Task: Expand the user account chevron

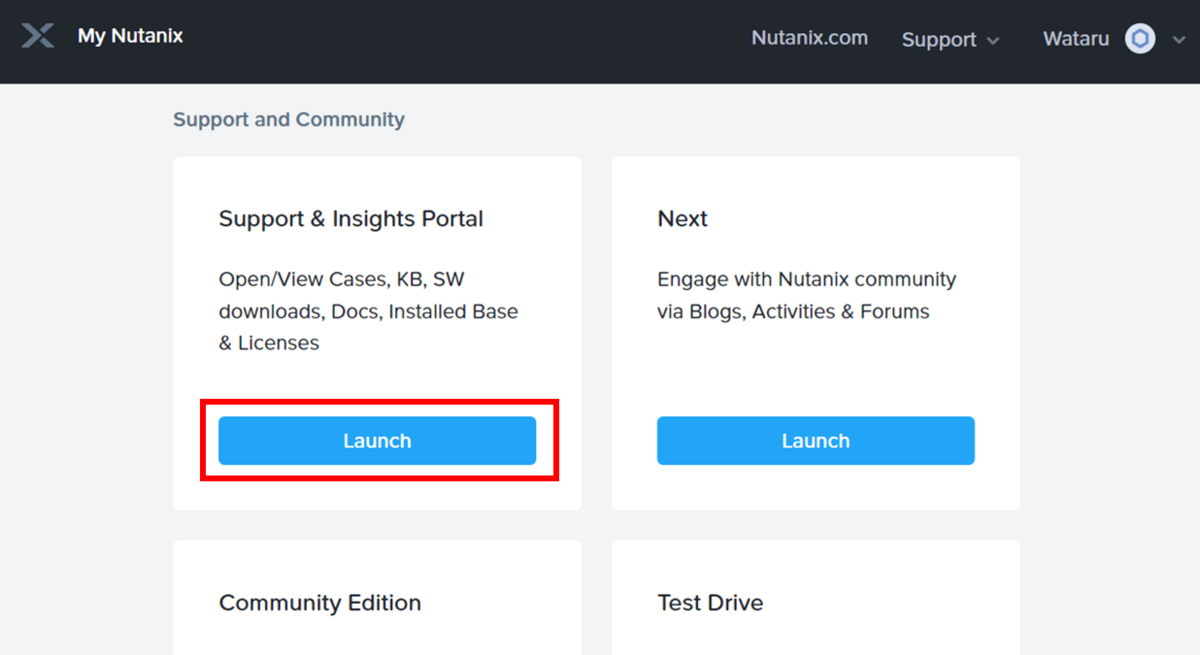Action: pyautogui.click(x=1178, y=41)
